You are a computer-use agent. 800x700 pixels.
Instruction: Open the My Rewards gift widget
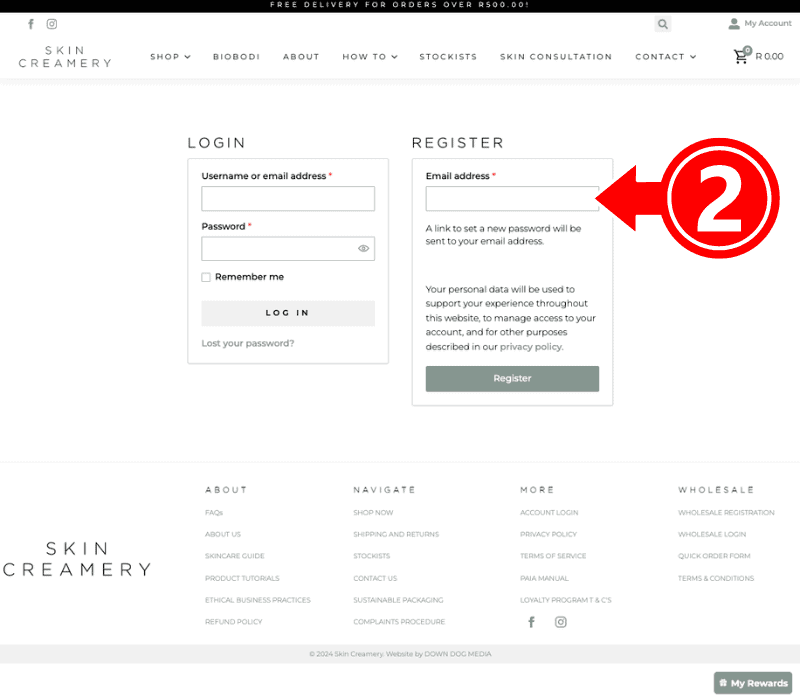753,683
